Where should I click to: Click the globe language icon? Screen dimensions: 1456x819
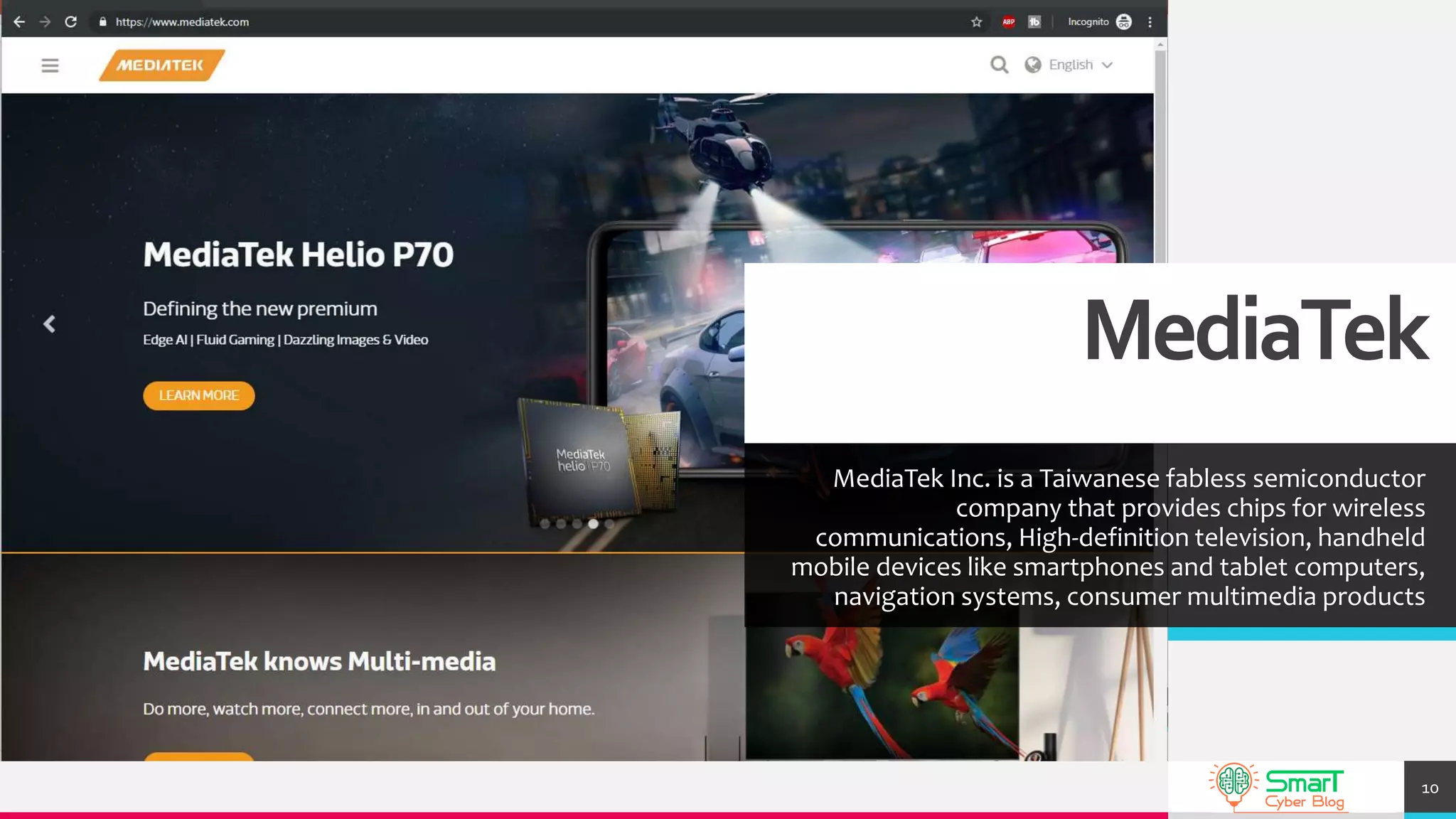pyautogui.click(x=1032, y=65)
